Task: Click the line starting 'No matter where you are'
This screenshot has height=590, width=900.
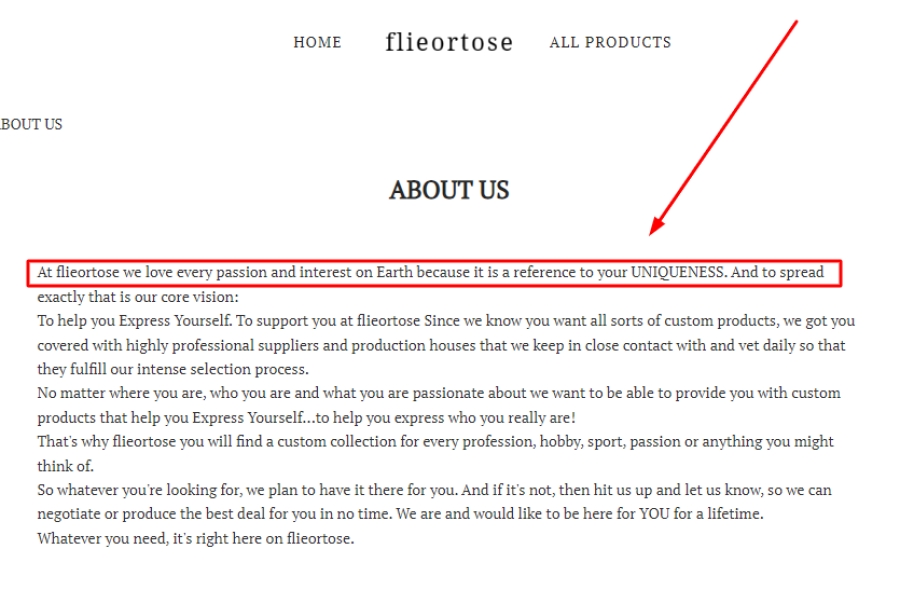Action: click(439, 393)
